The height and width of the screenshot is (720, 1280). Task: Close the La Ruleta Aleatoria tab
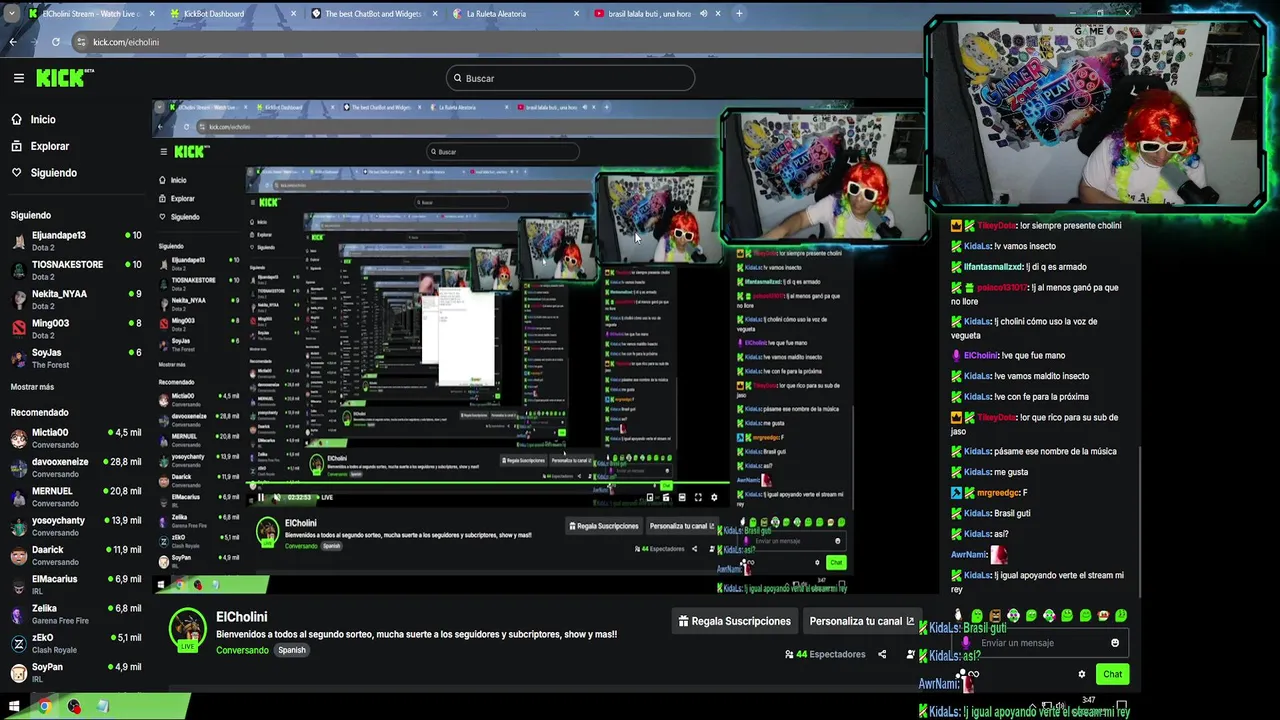[x=576, y=14]
